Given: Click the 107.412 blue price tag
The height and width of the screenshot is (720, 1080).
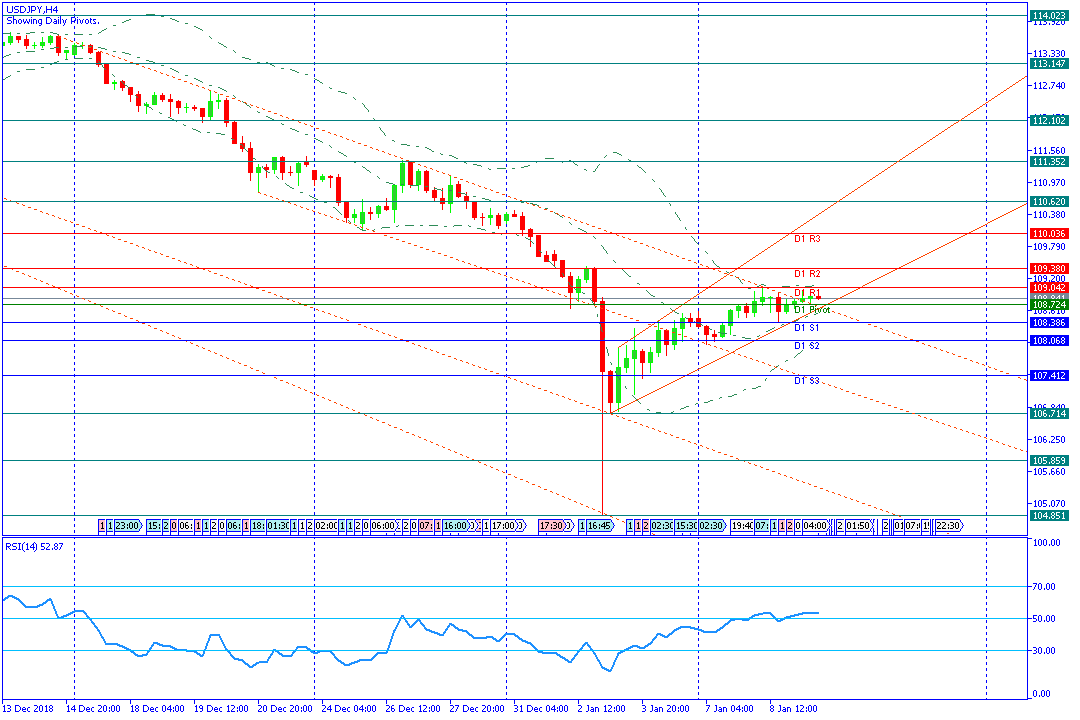Looking at the screenshot, I should pyautogui.click(x=1048, y=376).
